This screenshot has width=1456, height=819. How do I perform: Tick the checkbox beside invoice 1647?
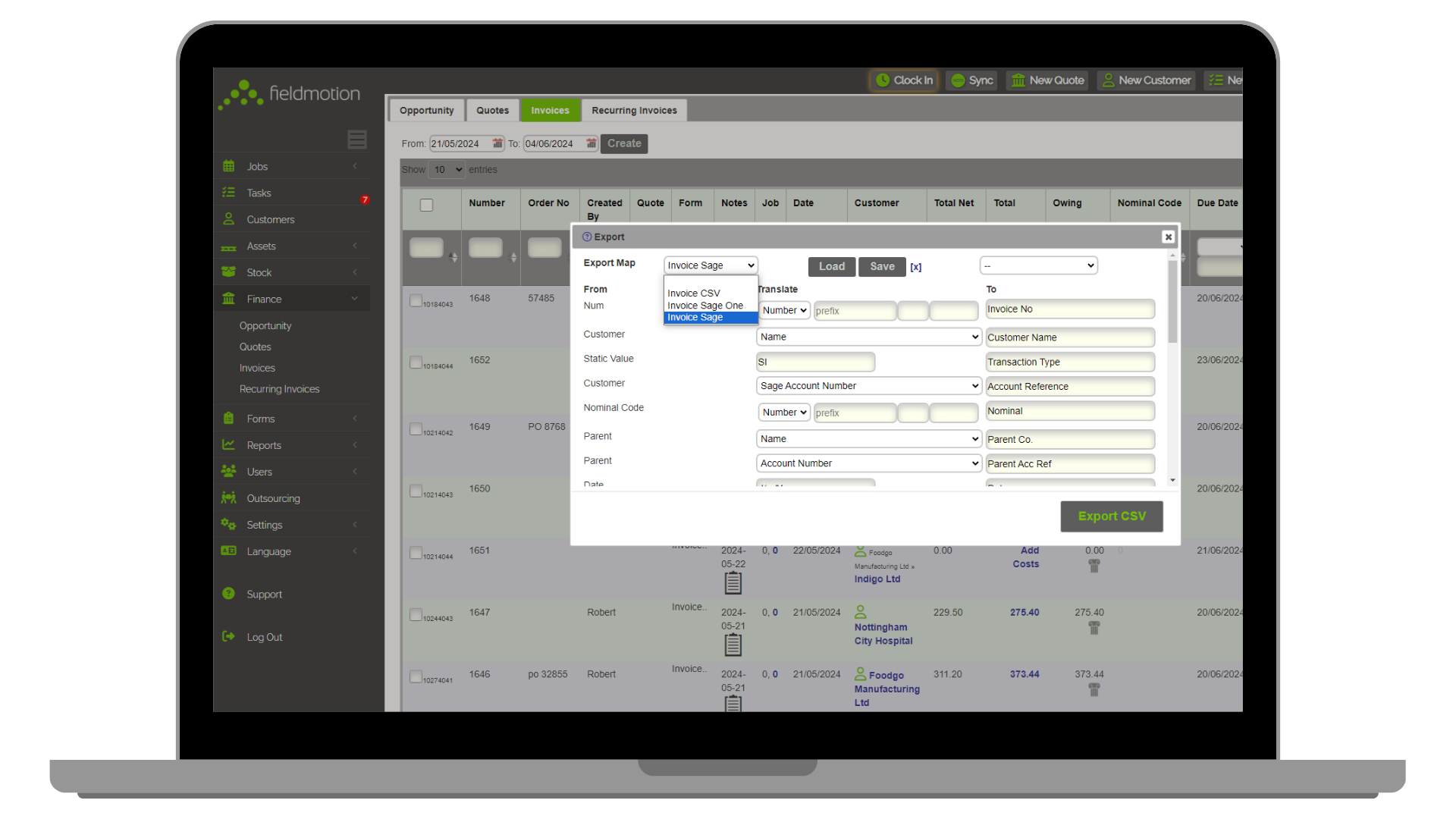(415, 614)
